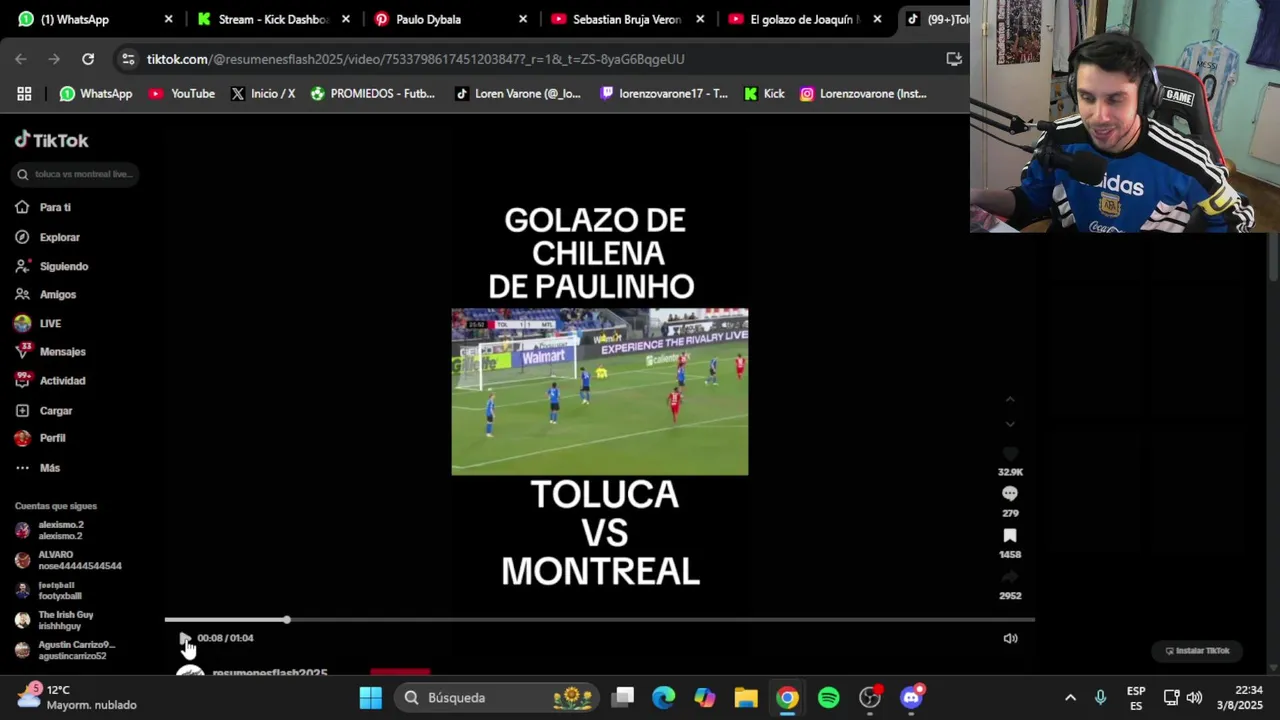Open Perfil page
1280x720 pixels.
coord(41,438)
